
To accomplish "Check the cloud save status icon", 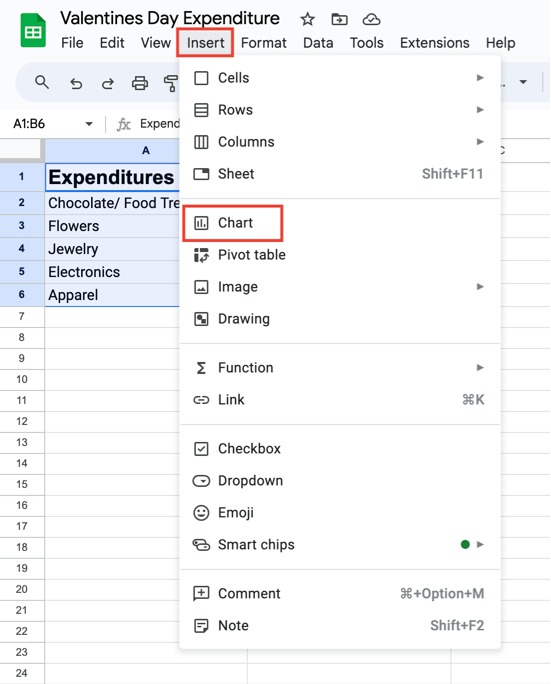I will coord(371,19).
